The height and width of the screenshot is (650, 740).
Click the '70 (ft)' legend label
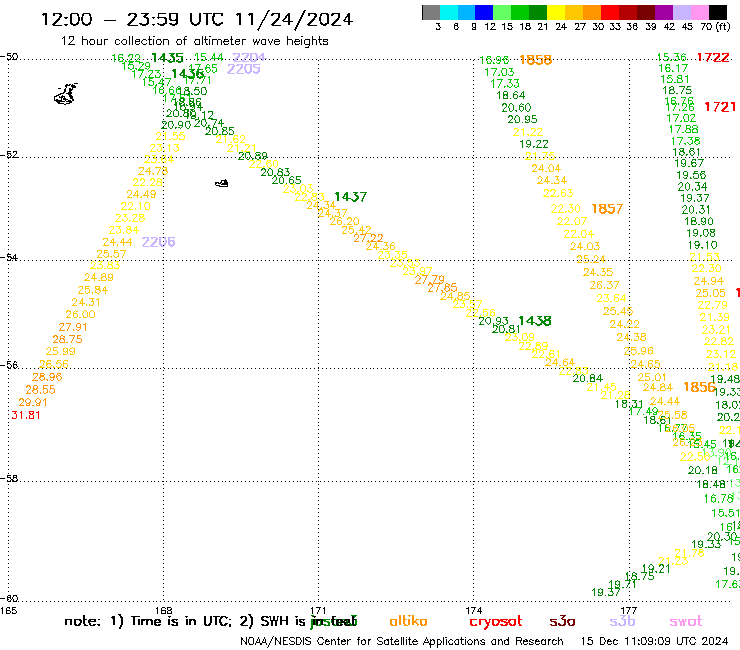pyautogui.click(x=715, y=26)
